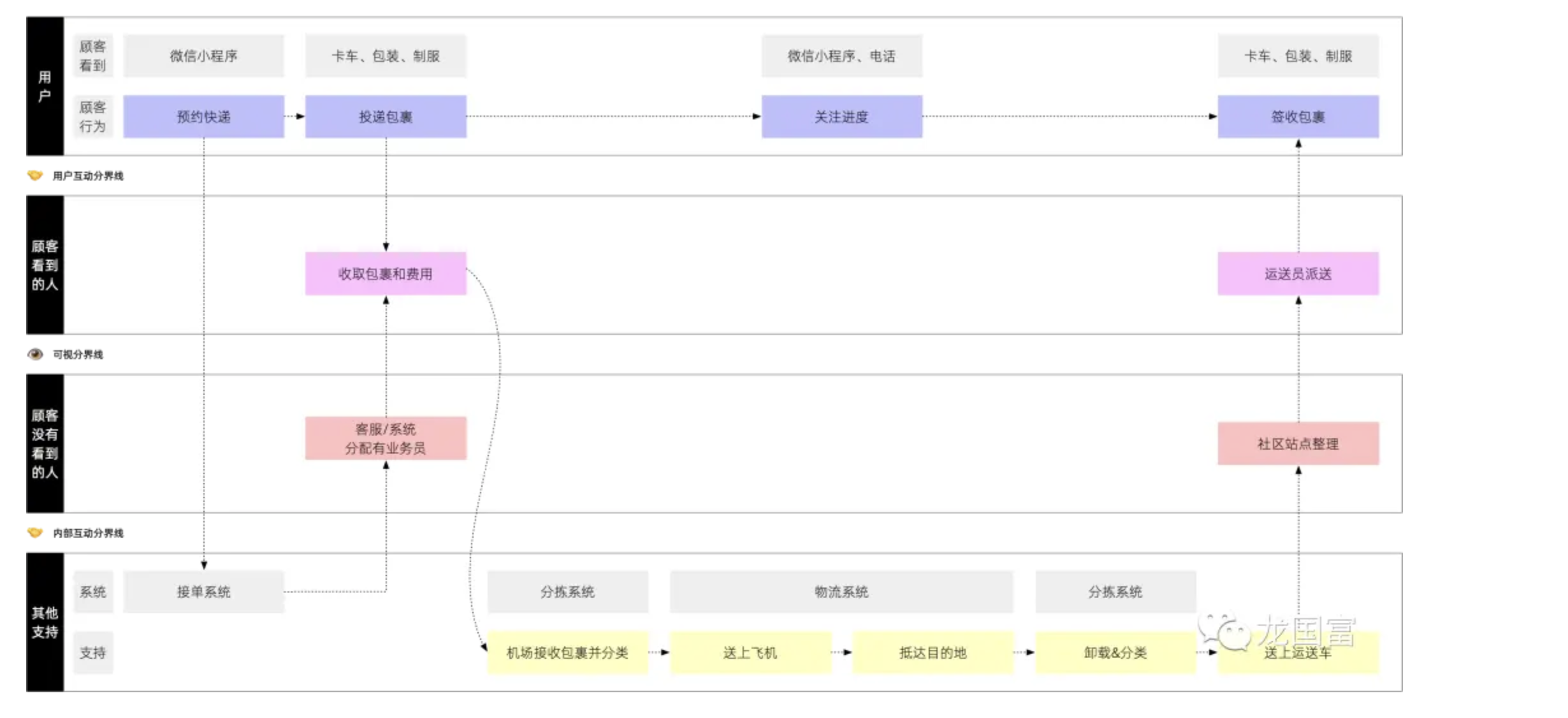Screen dimensions: 1568x718
Task: Click the handshake icon beside 内部互动分界线
Action: point(35,532)
